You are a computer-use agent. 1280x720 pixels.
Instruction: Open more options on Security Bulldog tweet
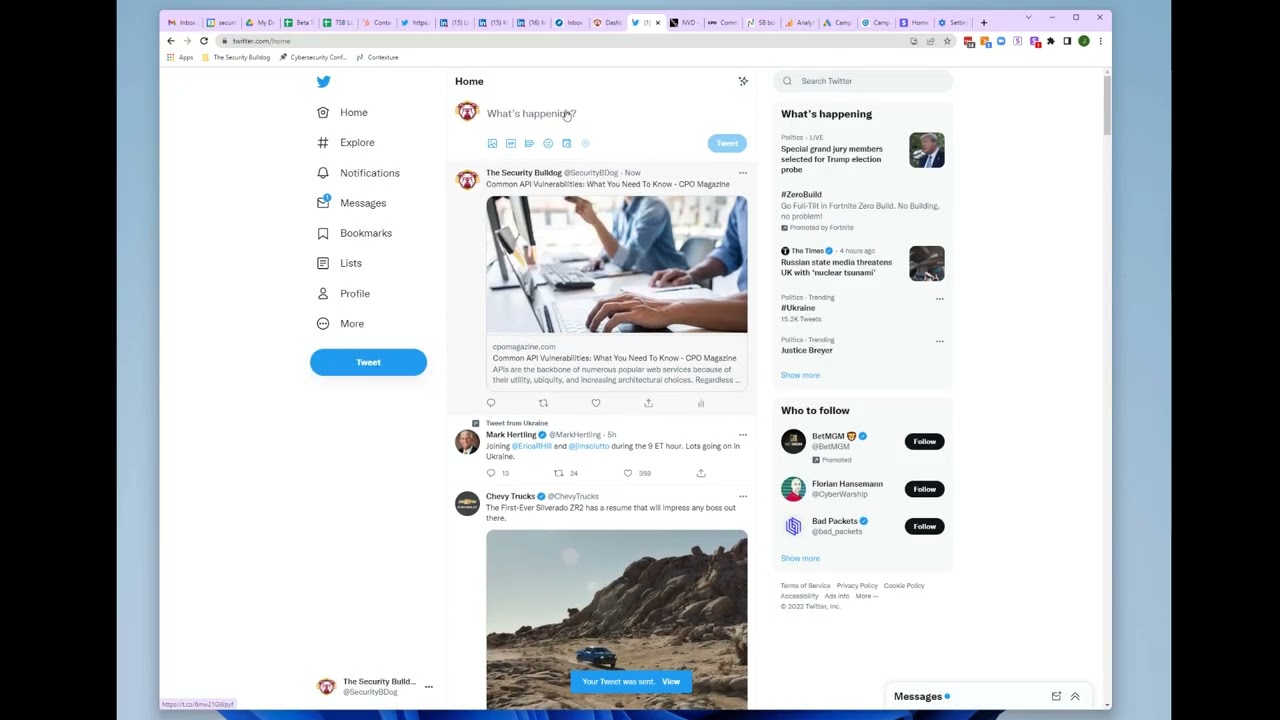[742, 173]
